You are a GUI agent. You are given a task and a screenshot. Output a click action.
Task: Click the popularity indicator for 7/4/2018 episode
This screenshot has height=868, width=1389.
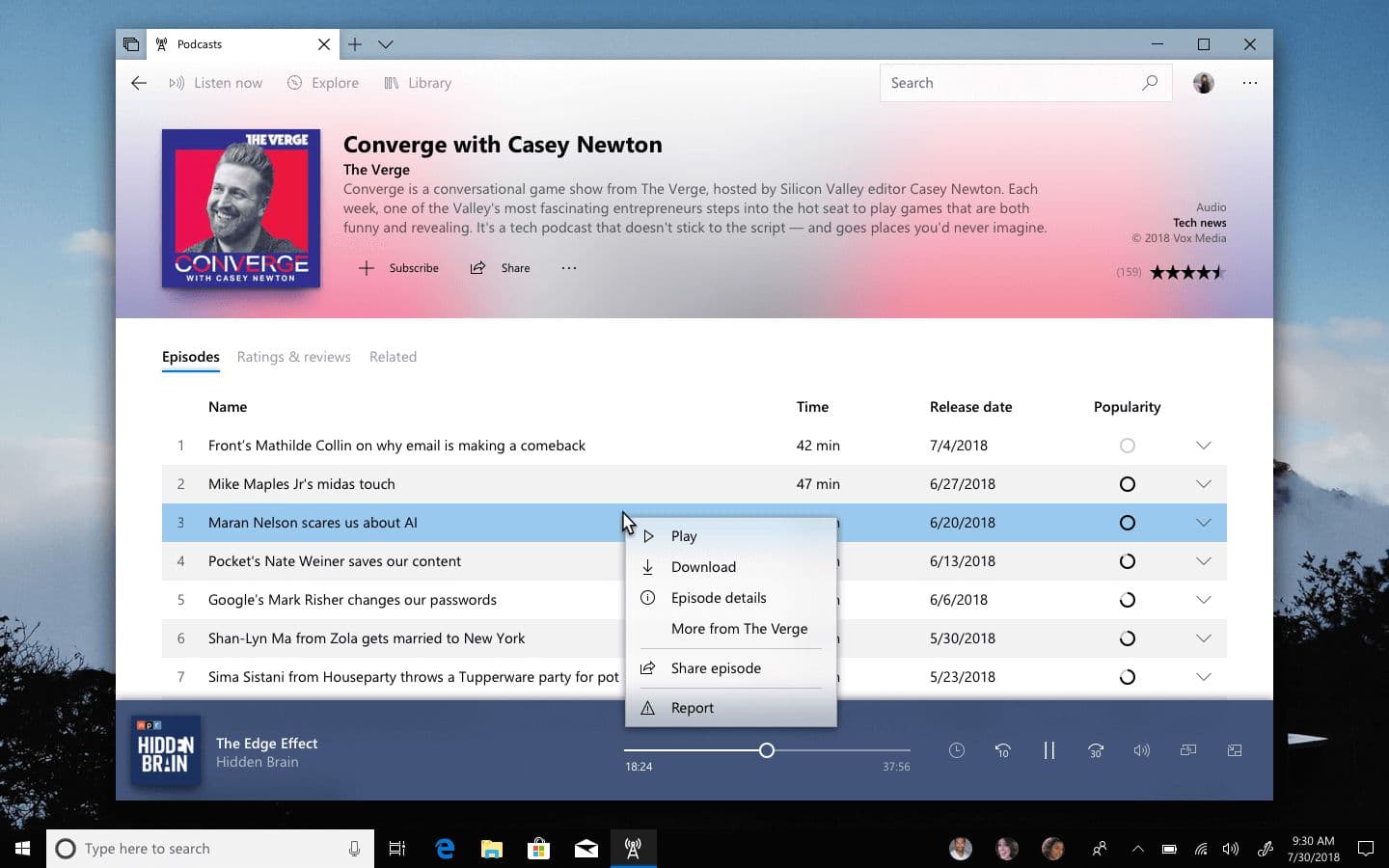pyautogui.click(x=1128, y=446)
